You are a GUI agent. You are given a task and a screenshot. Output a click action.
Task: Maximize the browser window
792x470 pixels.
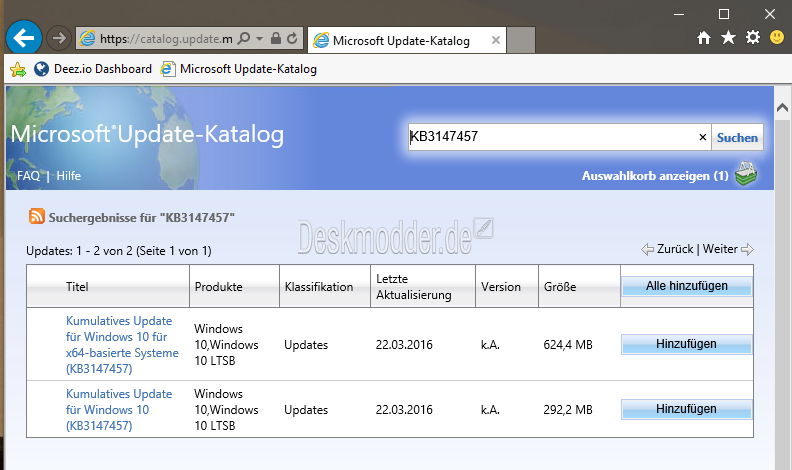click(724, 14)
